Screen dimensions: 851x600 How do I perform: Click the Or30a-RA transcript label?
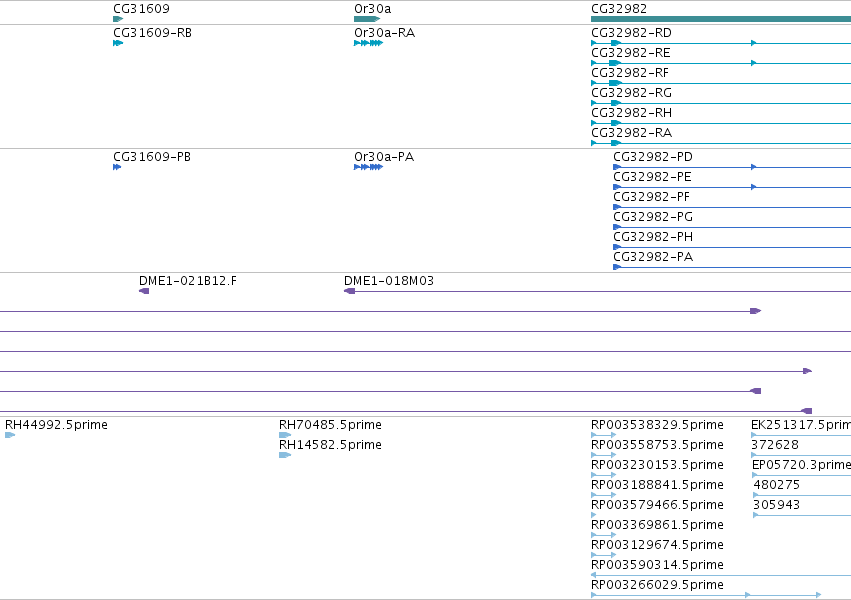[x=384, y=33]
